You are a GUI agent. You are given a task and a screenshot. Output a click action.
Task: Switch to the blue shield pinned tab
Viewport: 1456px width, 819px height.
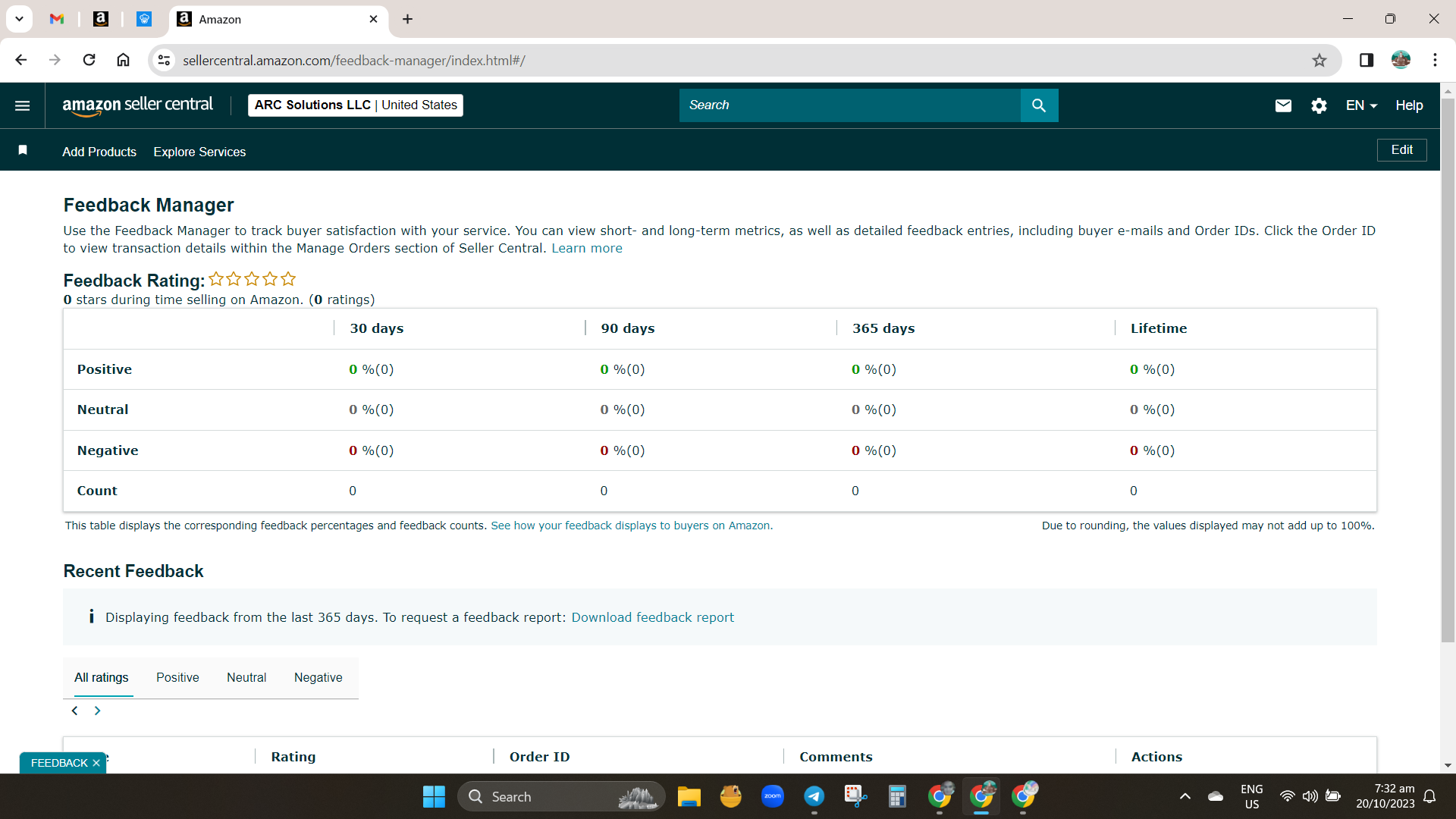point(144,19)
